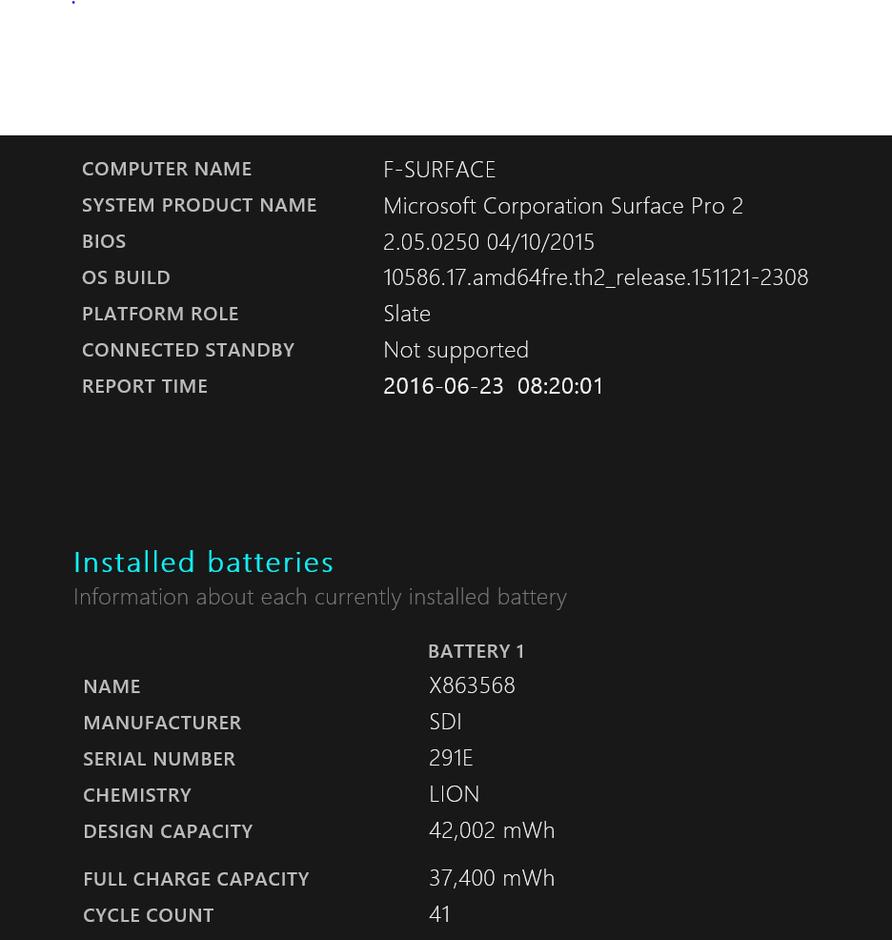Click the BIOS version 2.05.0250 value
Screen dimensions: 892x940
click(x=488, y=242)
